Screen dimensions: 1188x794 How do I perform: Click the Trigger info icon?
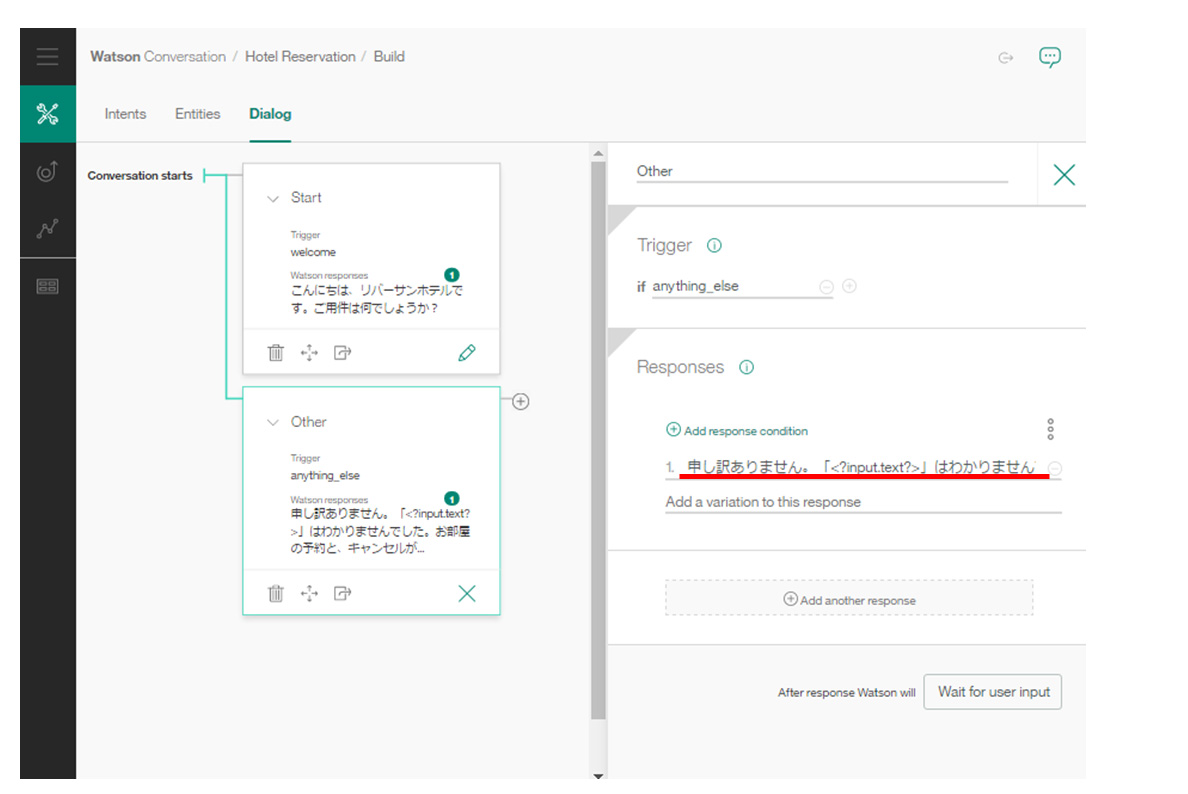point(714,245)
